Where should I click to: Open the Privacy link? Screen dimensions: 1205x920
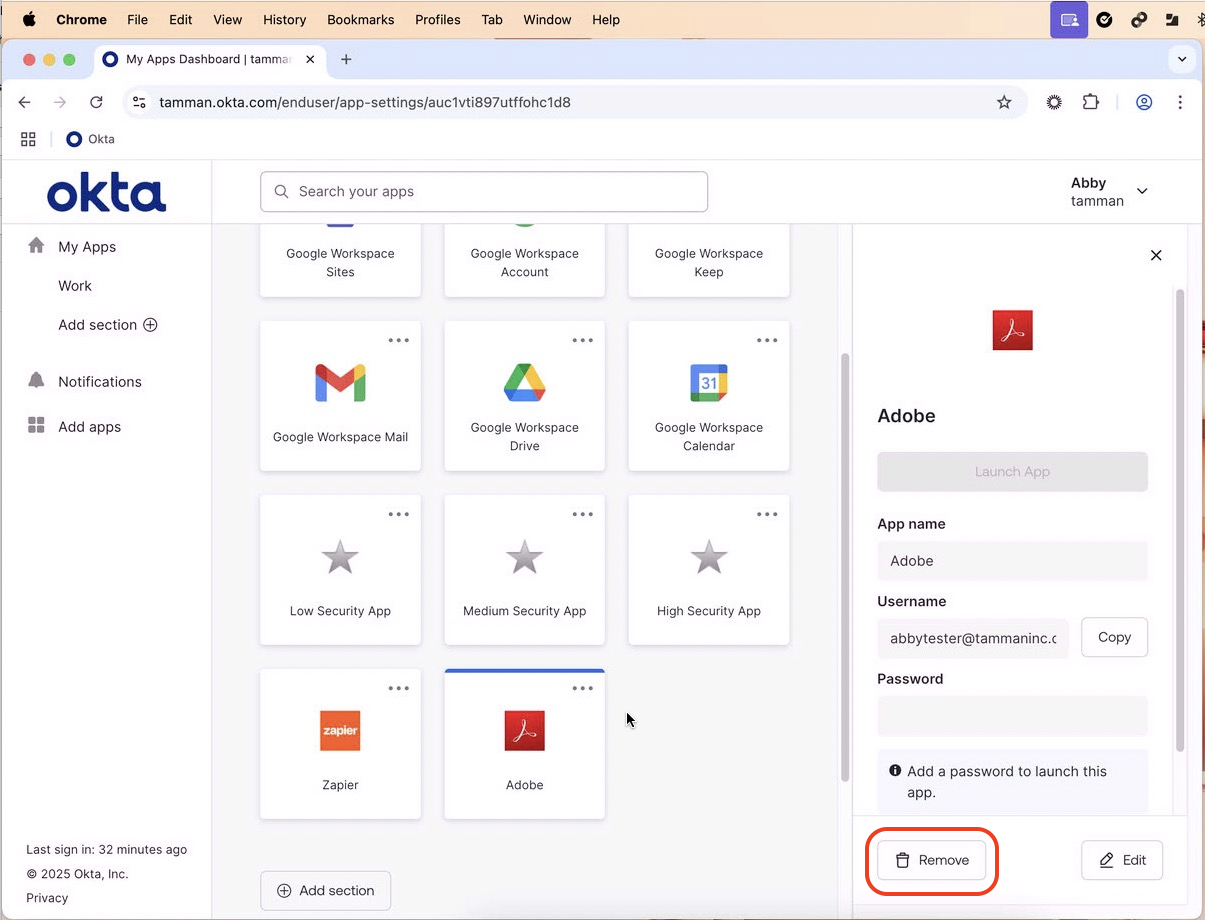[x=47, y=898]
